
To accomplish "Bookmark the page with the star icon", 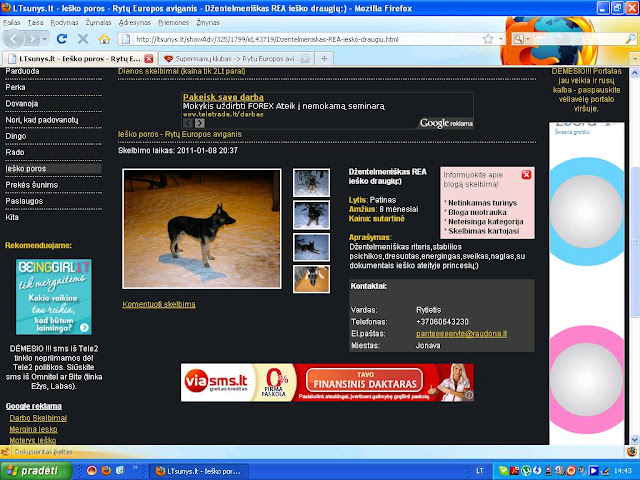I will point(488,39).
